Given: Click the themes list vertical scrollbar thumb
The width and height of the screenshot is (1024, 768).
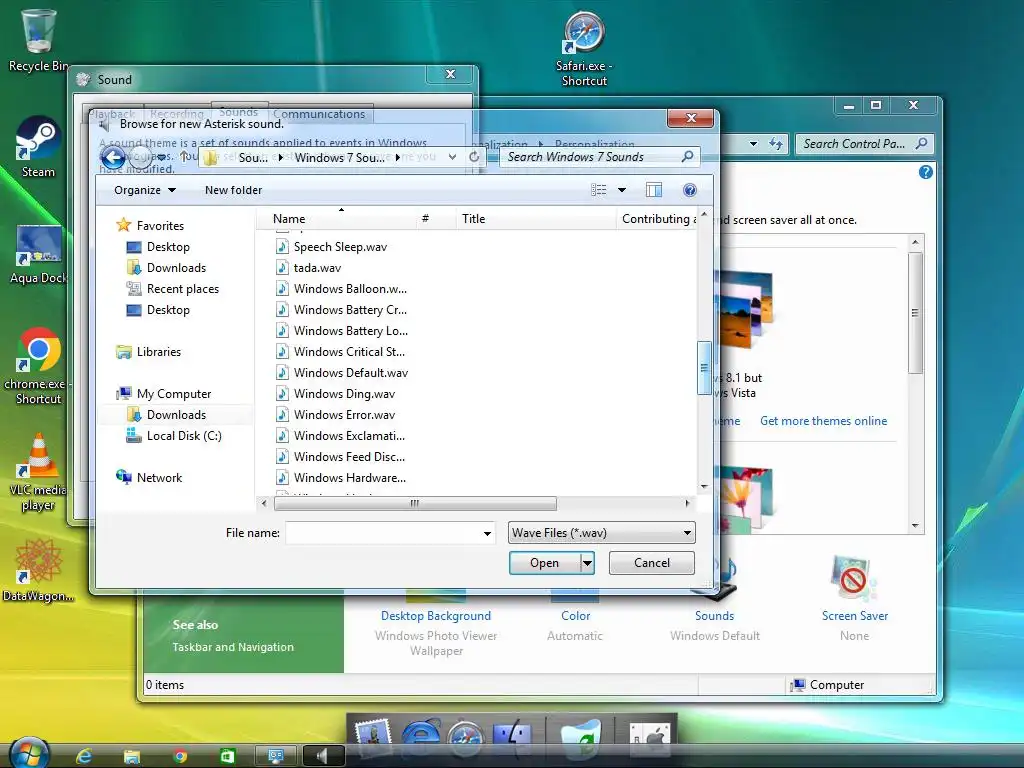Looking at the screenshot, I should (915, 313).
